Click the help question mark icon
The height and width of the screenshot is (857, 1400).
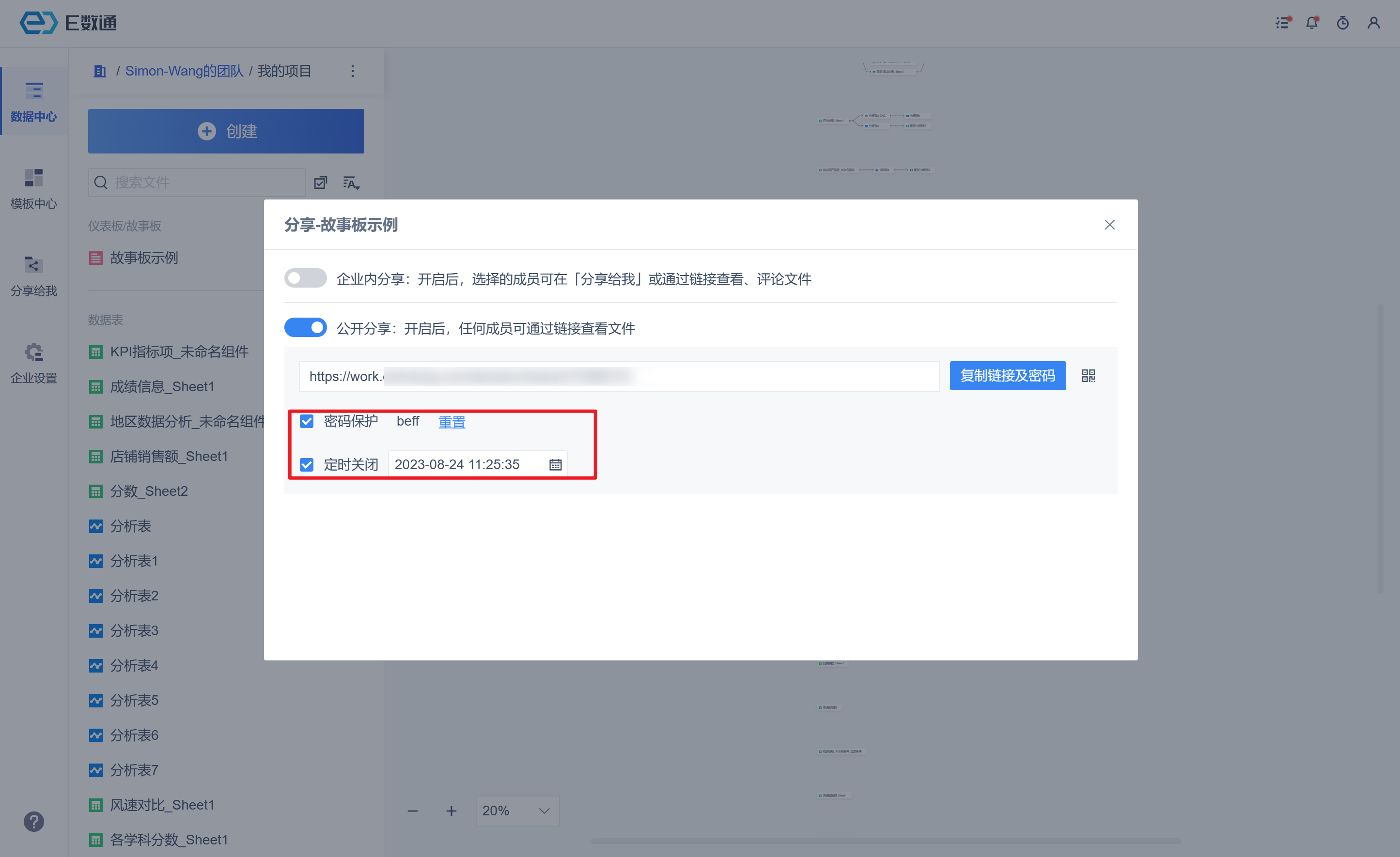33,821
